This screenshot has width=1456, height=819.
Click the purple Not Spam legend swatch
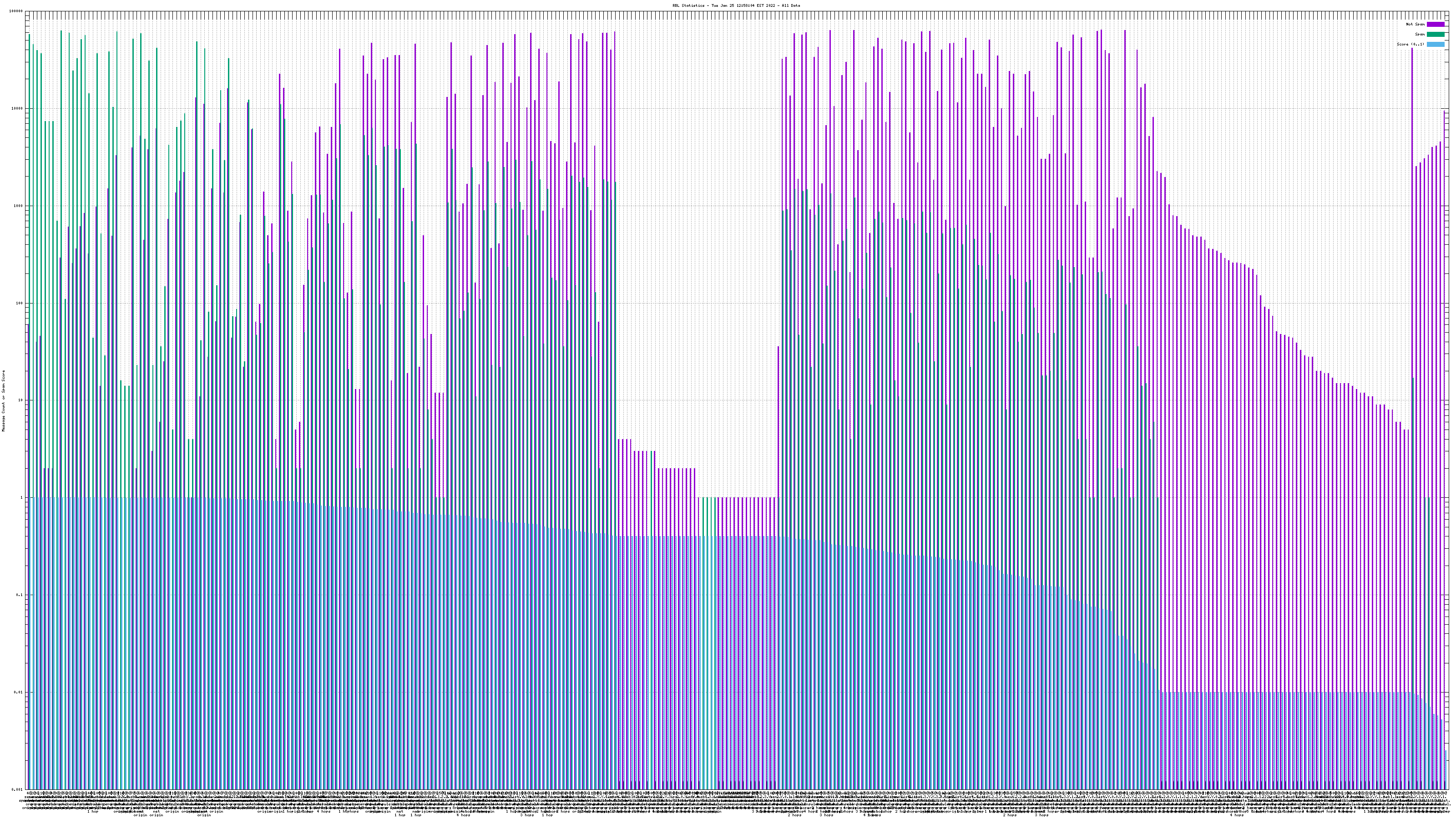(1435, 24)
